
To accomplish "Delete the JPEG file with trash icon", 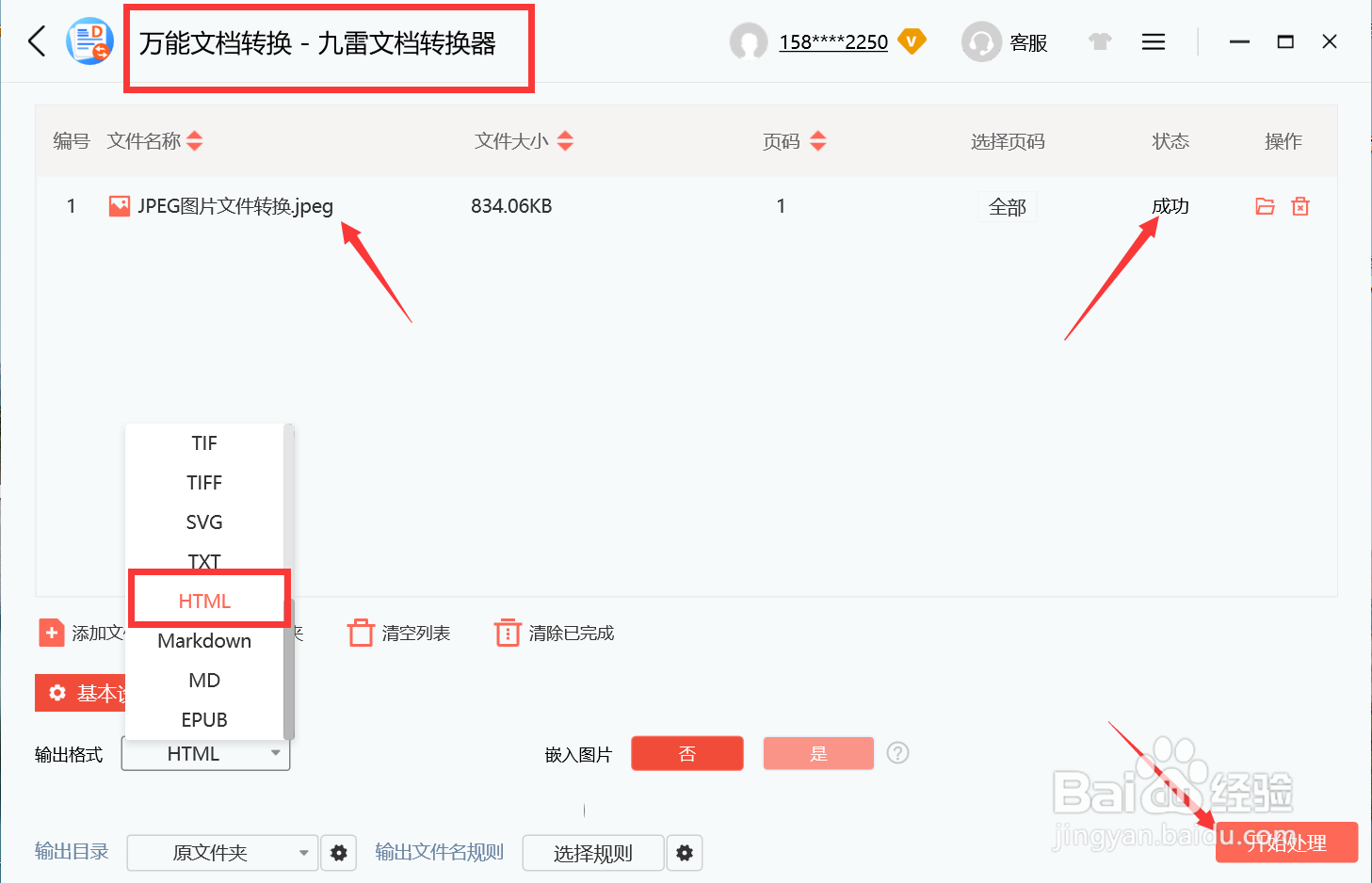I will (1300, 206).
